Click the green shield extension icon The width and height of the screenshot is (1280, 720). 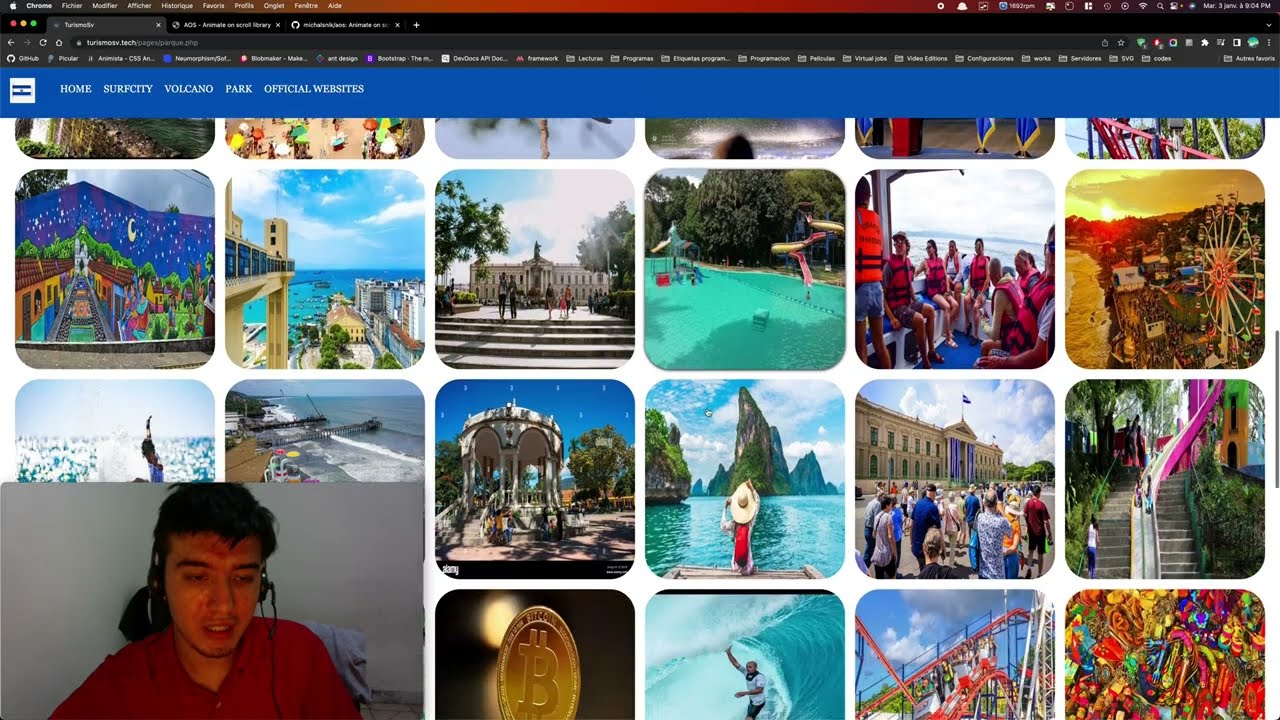pyautogui.click(x=1141, y=42)
